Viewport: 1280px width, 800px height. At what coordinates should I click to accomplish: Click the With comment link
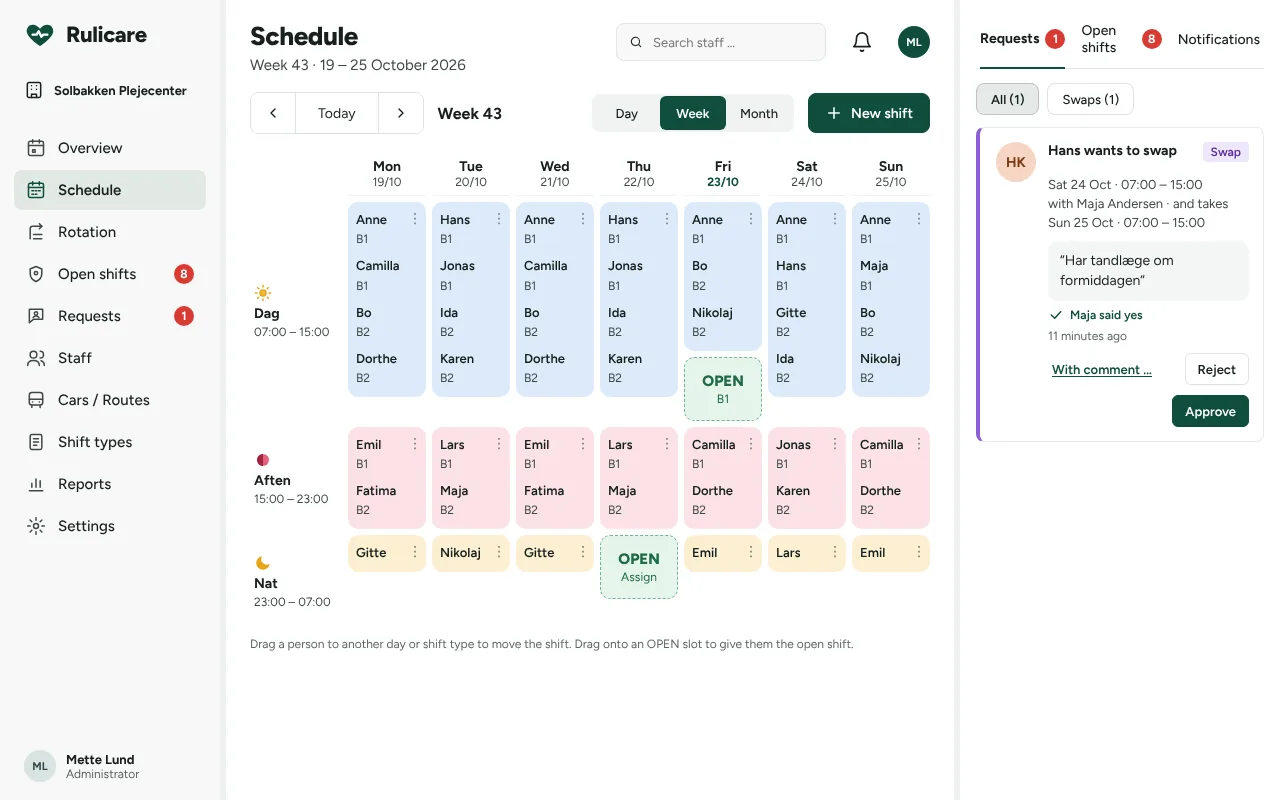click(1101, 369)
